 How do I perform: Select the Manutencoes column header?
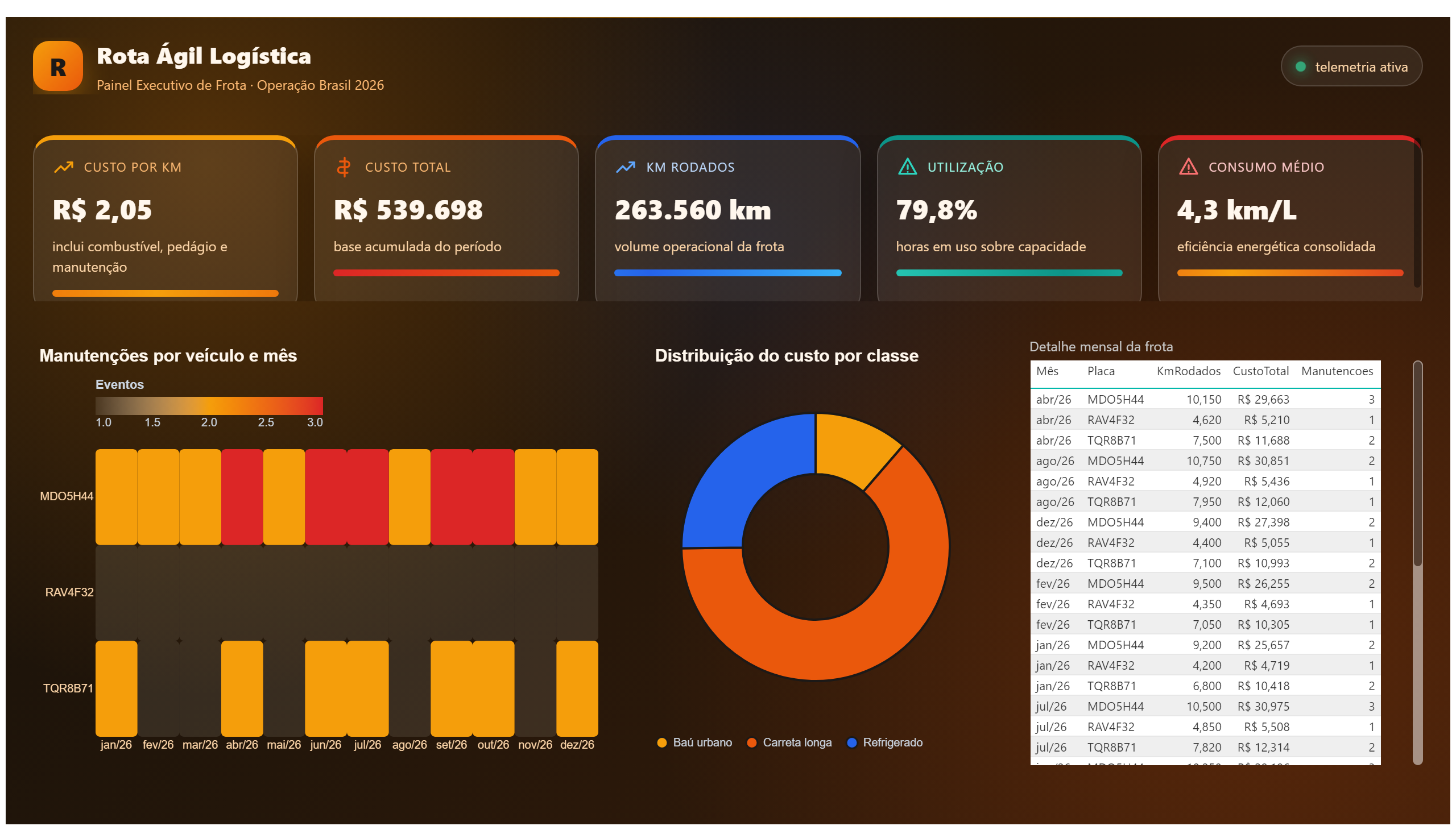click(x=1337, y=371)
